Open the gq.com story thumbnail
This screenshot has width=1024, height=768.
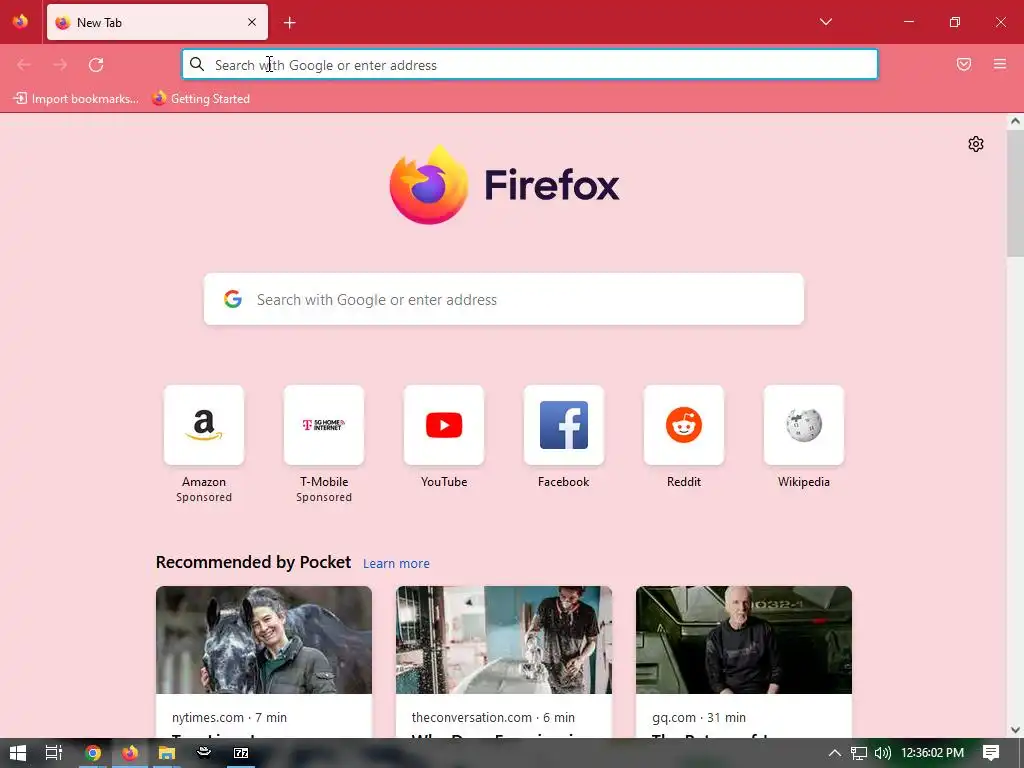pyautogui.click(x=744, y=640)
